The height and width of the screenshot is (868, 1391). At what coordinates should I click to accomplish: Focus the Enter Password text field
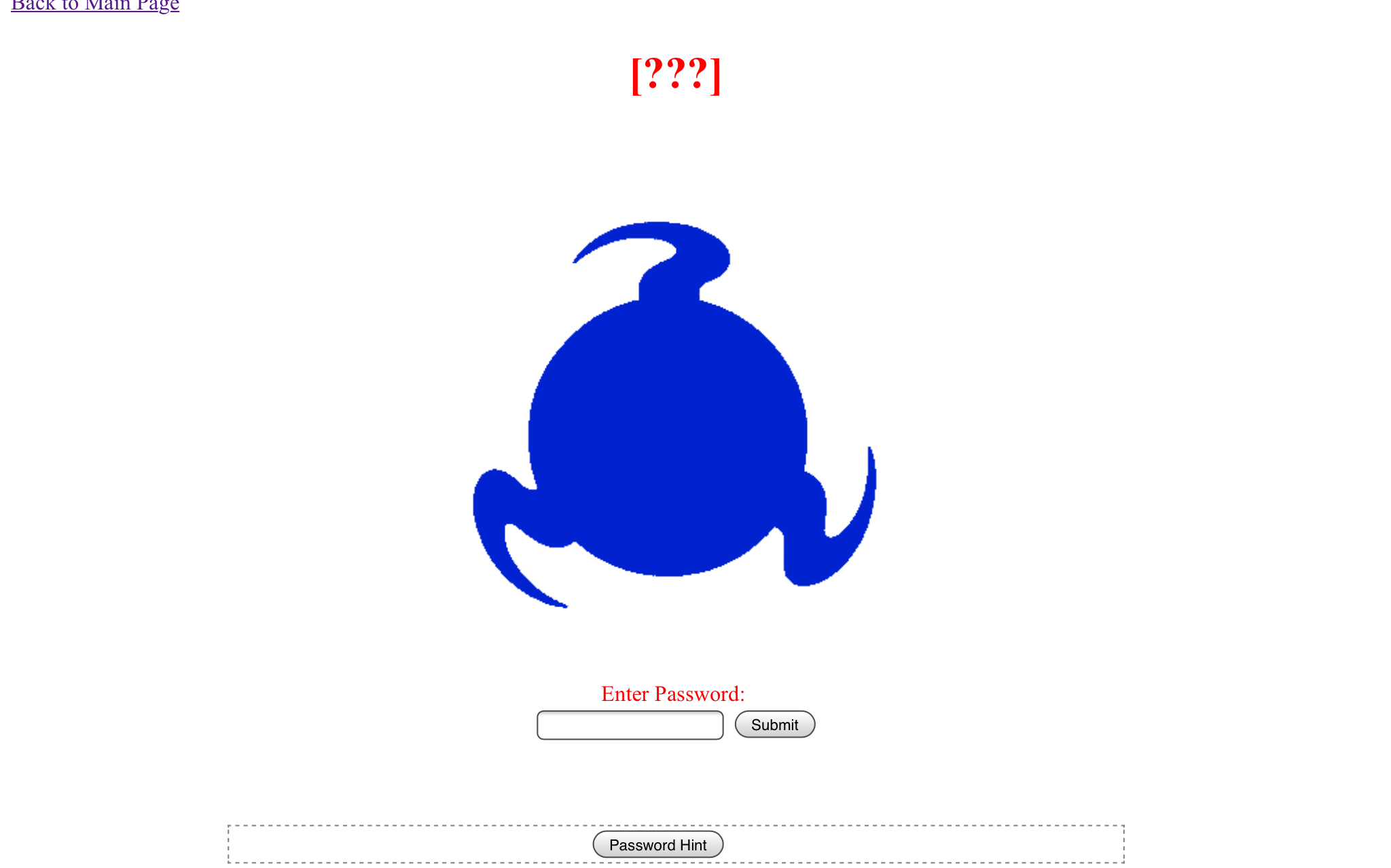point(630,725)
